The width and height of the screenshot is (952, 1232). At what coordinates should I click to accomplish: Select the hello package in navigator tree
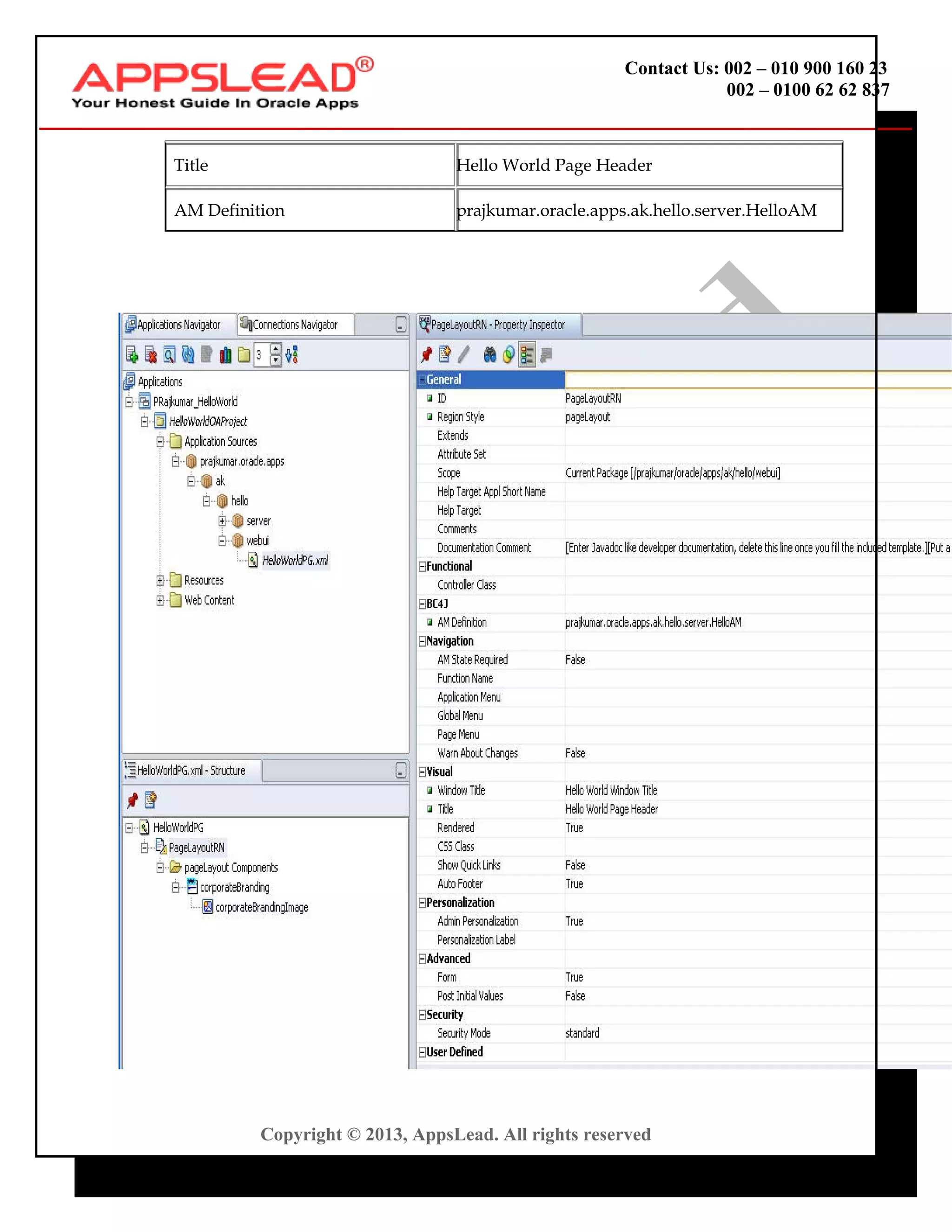point(240,501)
